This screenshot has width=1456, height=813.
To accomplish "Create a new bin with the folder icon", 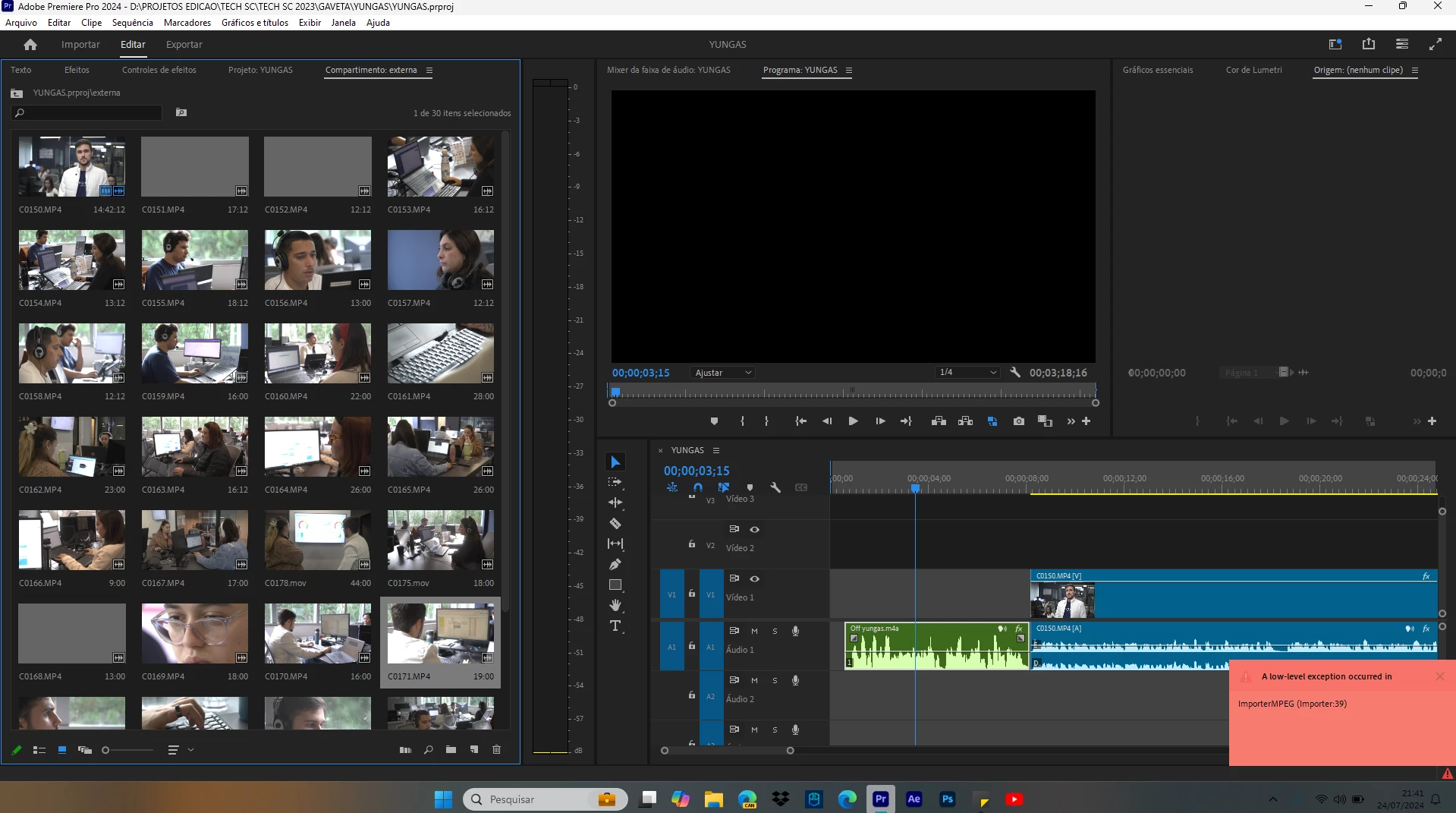I will [451, 750].
